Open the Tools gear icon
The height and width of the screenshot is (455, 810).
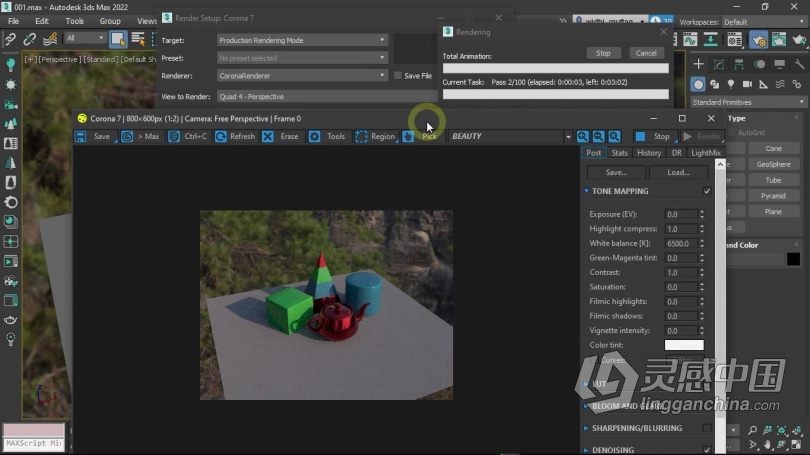point(315,136)
